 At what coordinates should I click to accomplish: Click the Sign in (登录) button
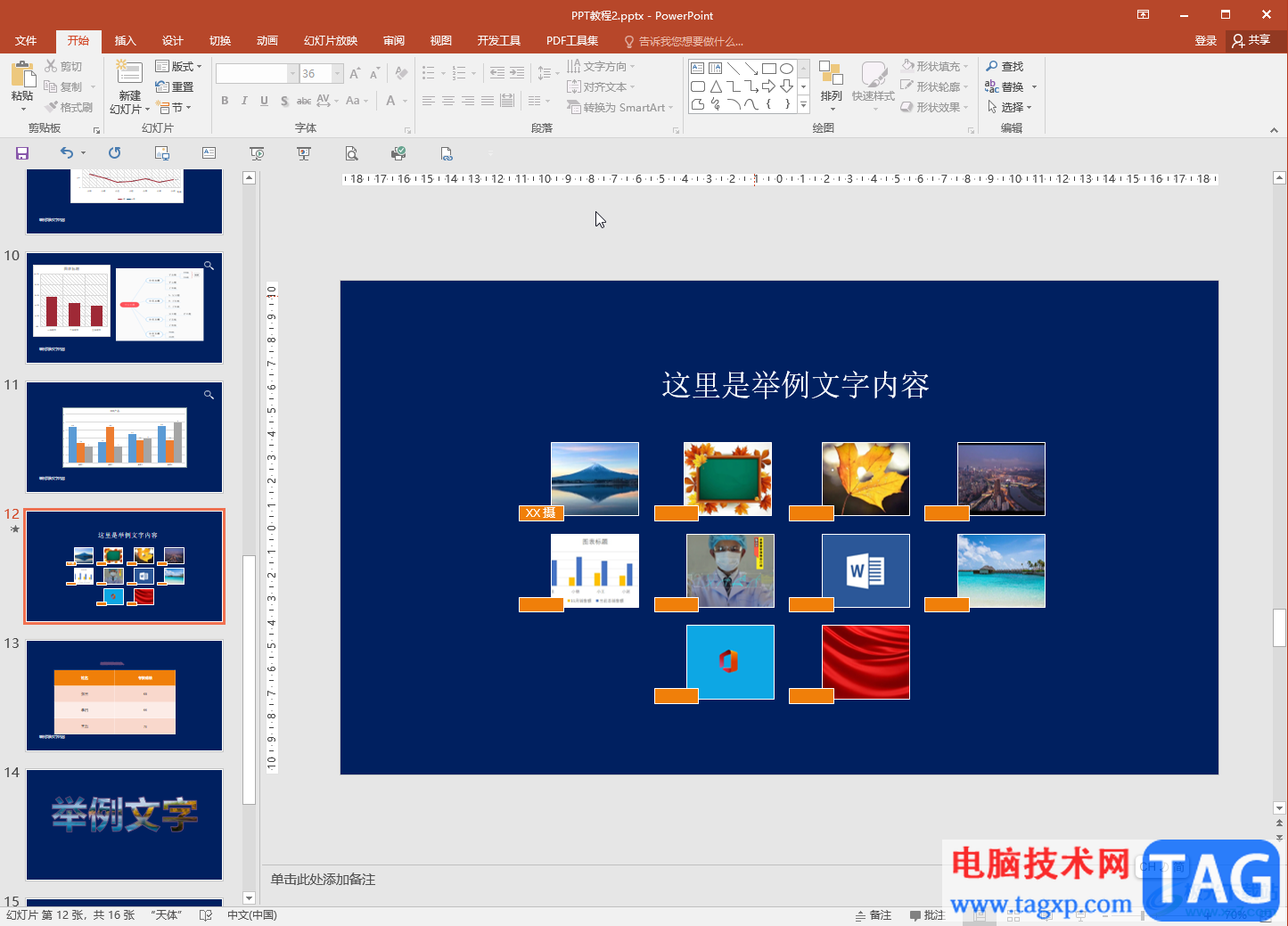(x=1205, y=41)
